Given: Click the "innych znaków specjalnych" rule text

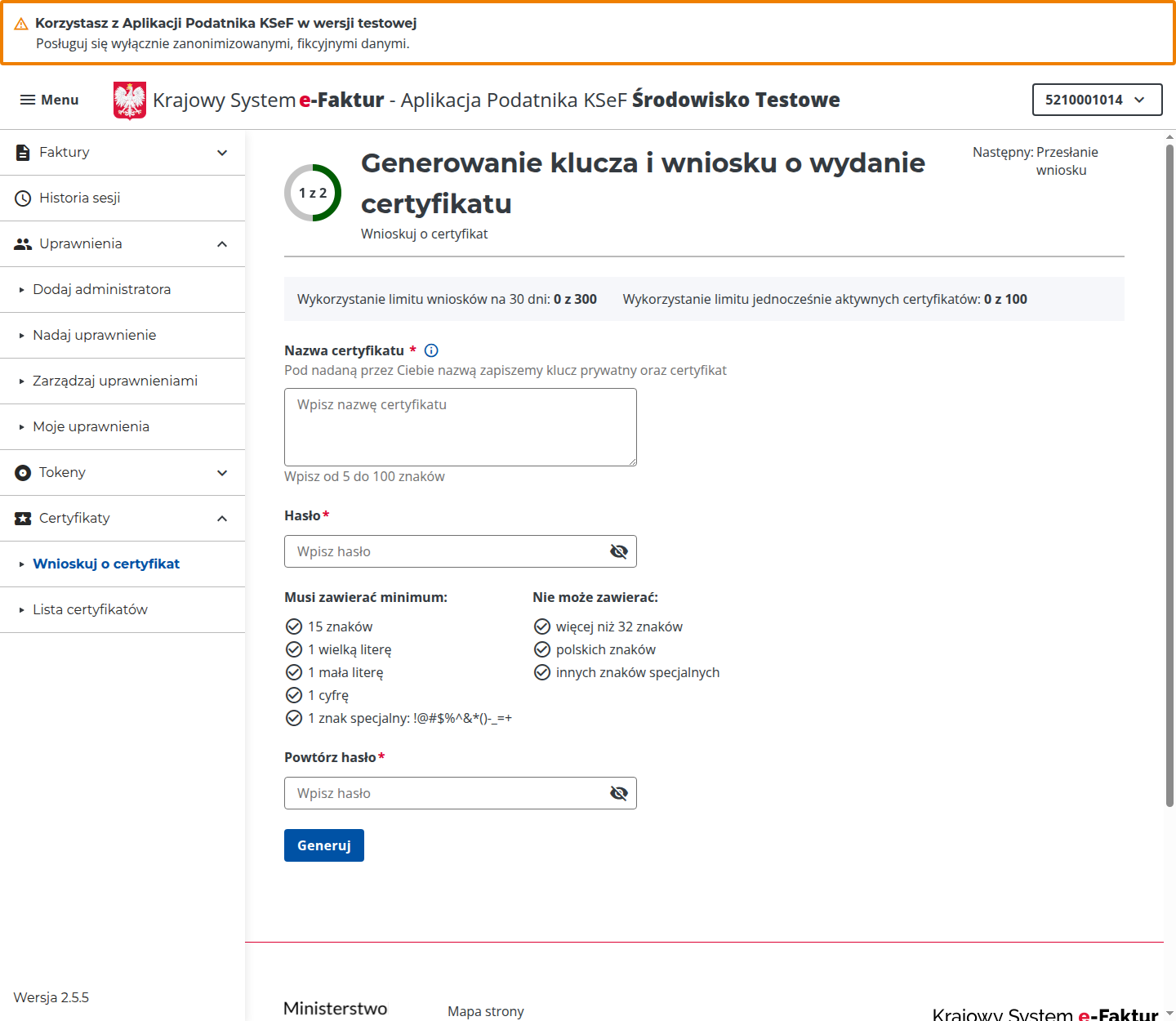Looking at the screenshot, I should 638,672.
